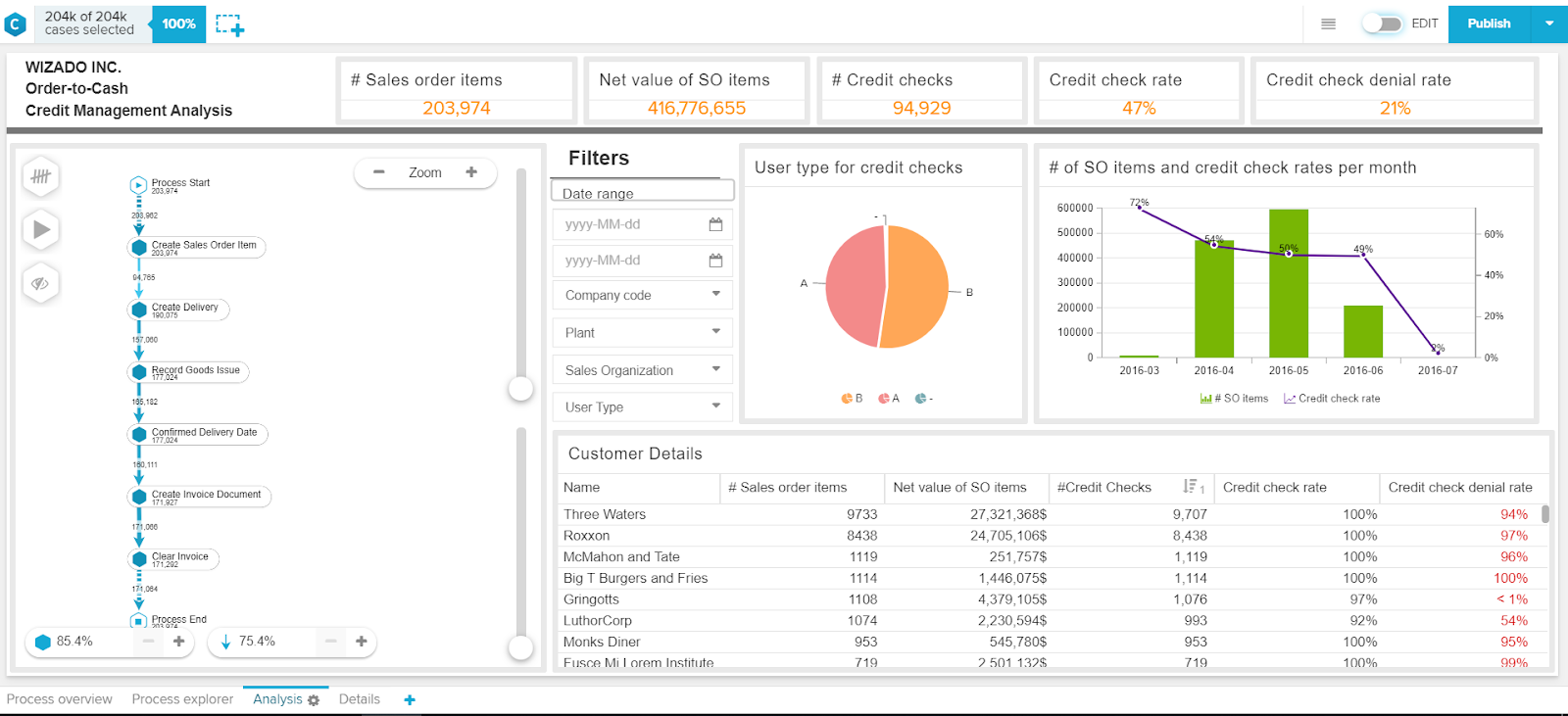Click zoom in plus button
This screenshot has width=1568, height=716.
[471, 172]
